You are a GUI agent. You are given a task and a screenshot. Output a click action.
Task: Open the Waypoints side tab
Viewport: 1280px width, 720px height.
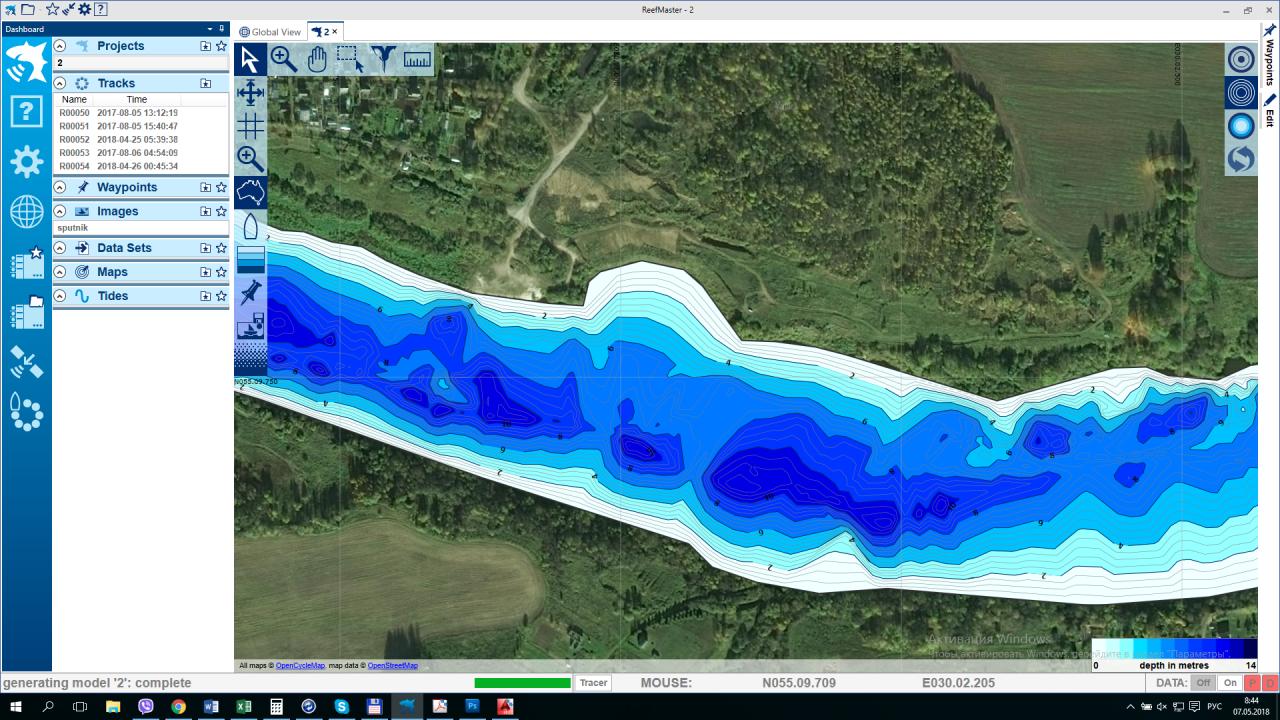coord(1270,60)
